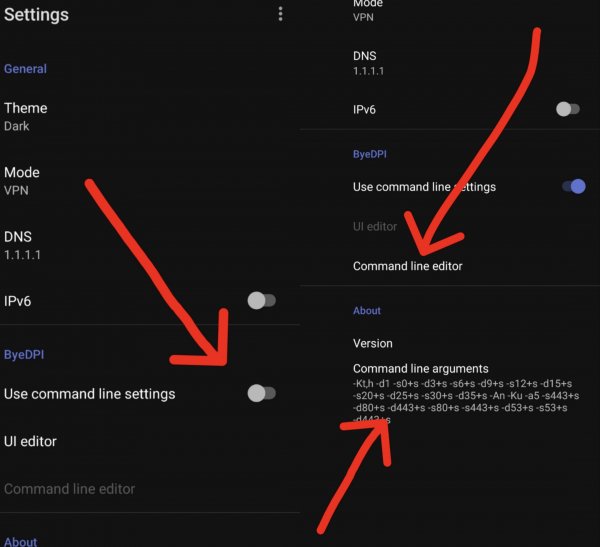This screenshot has height=547, width=600.
Task: Tap IPv6 label in right screen
Action: tap(364, 109)
